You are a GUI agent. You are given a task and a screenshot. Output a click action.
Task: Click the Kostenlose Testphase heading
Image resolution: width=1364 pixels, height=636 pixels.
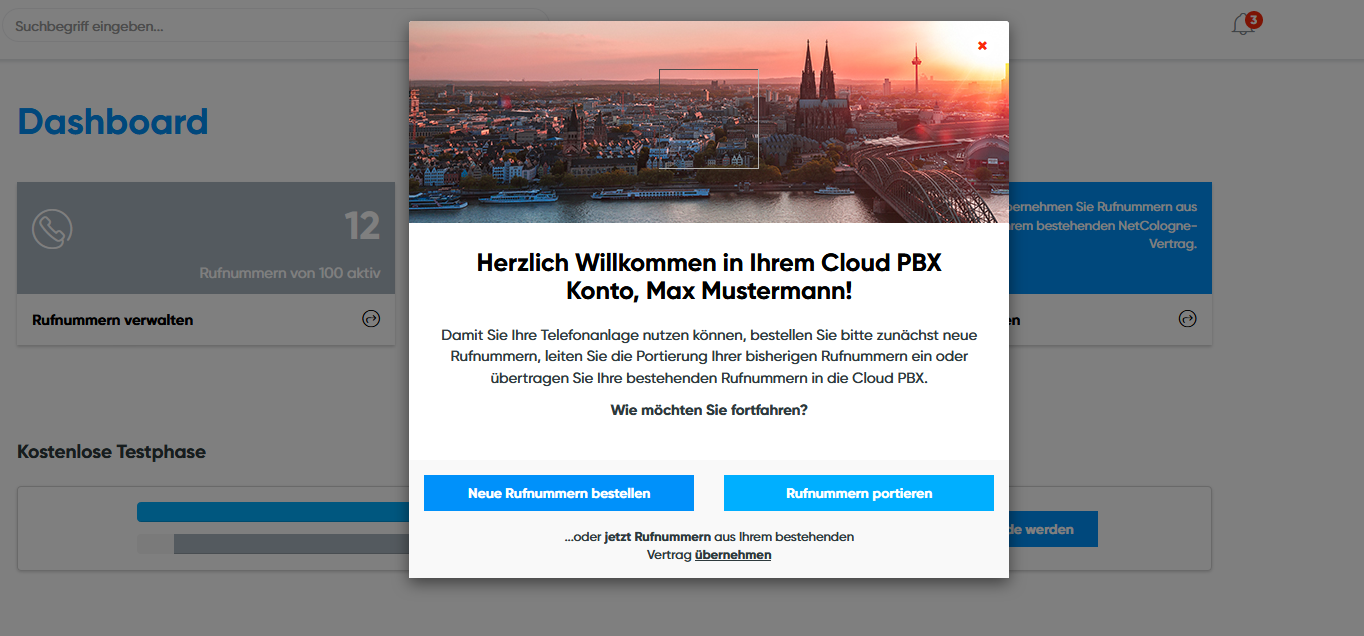click(111, 452)
